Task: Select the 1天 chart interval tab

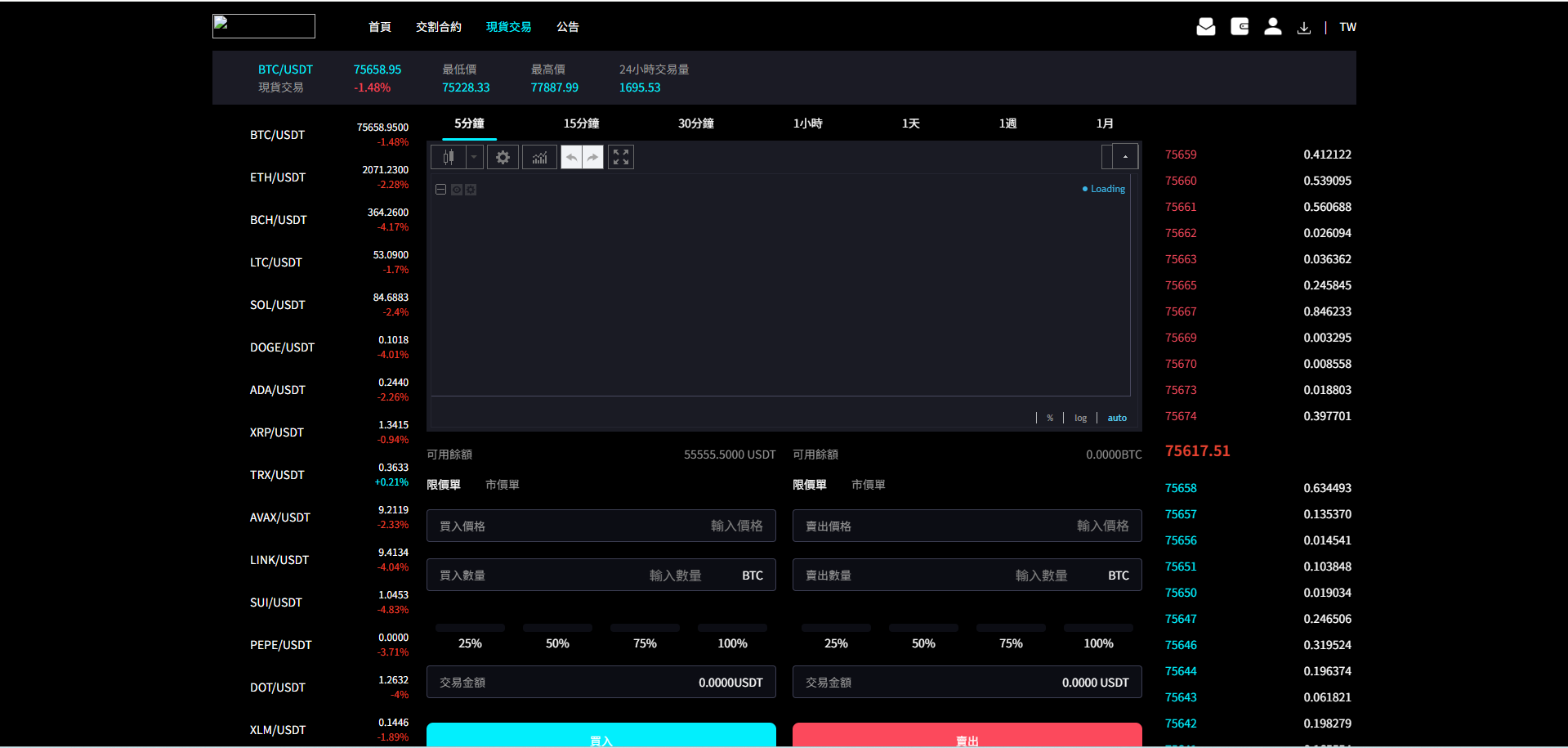Action: 911,123
